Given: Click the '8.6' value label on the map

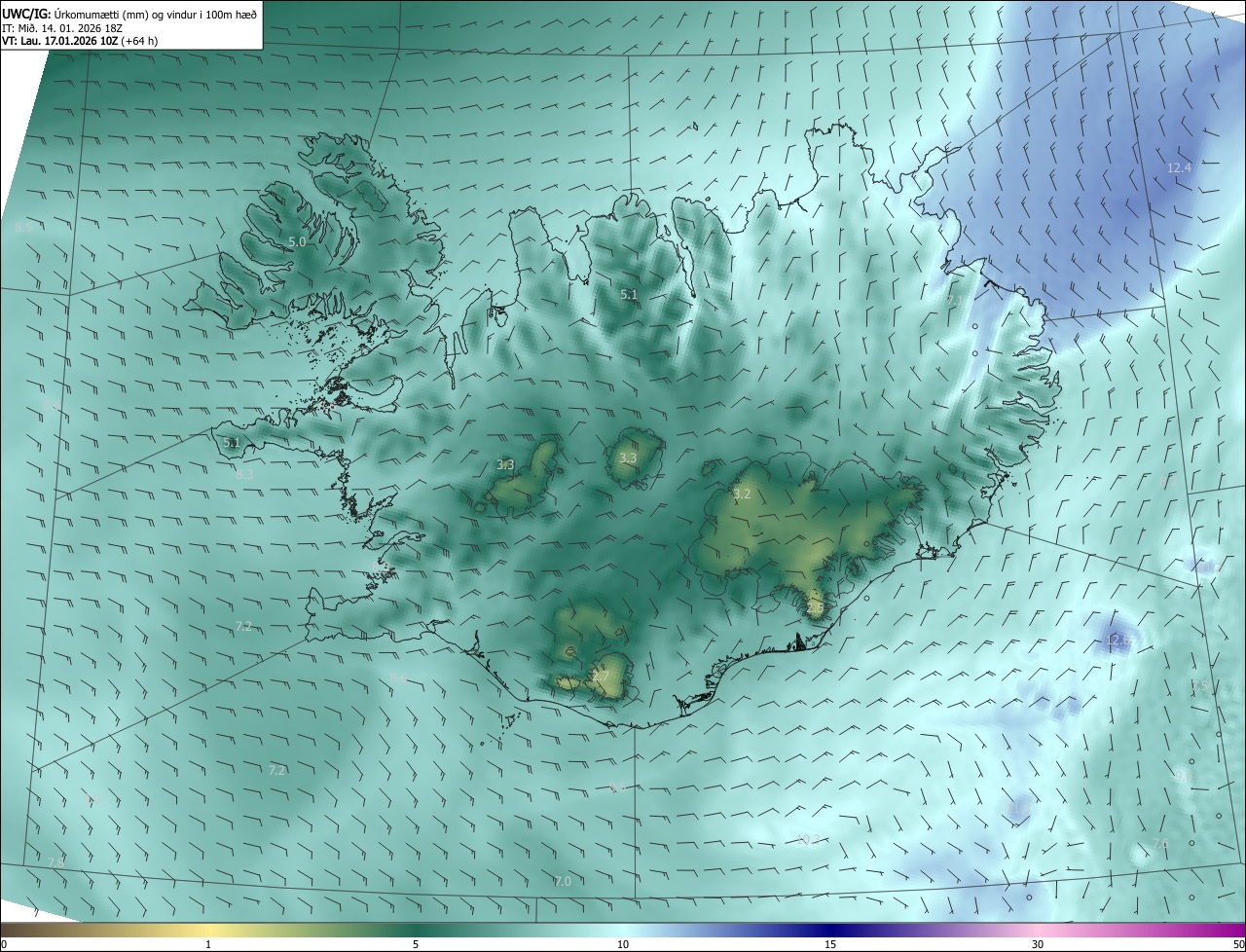Looking at the screenshot, I should [397, 677].
